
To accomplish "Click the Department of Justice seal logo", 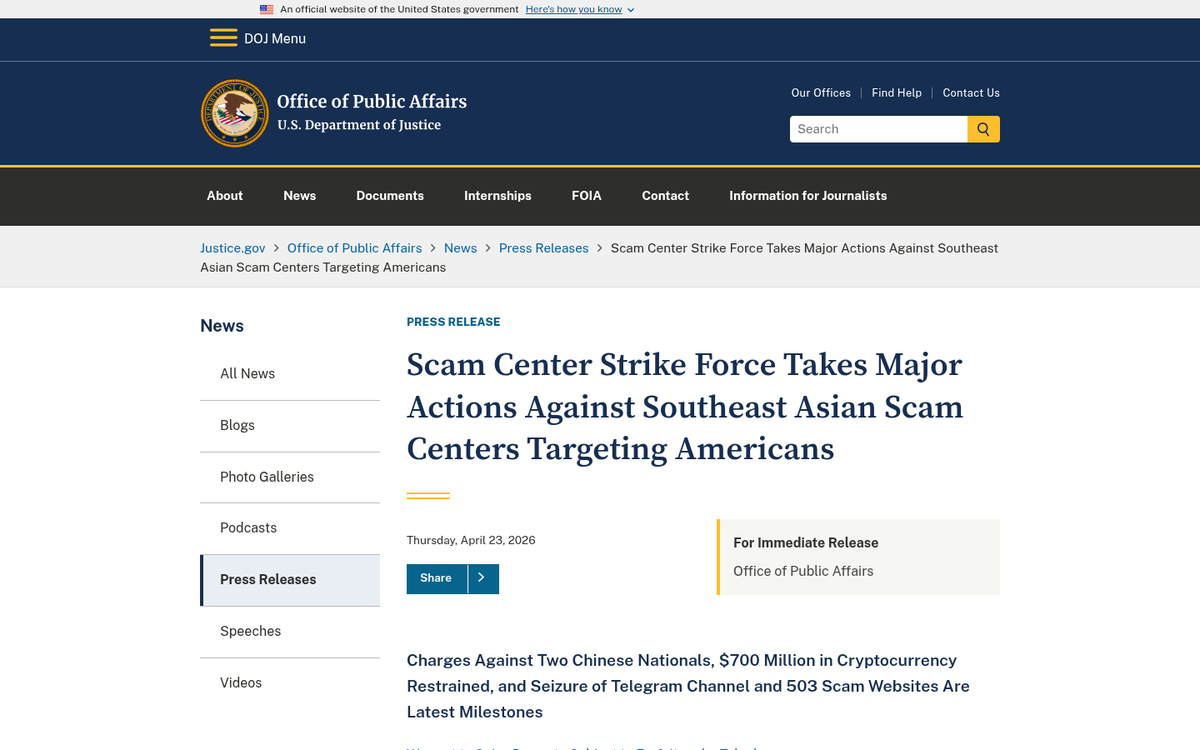I will point(235,113).
